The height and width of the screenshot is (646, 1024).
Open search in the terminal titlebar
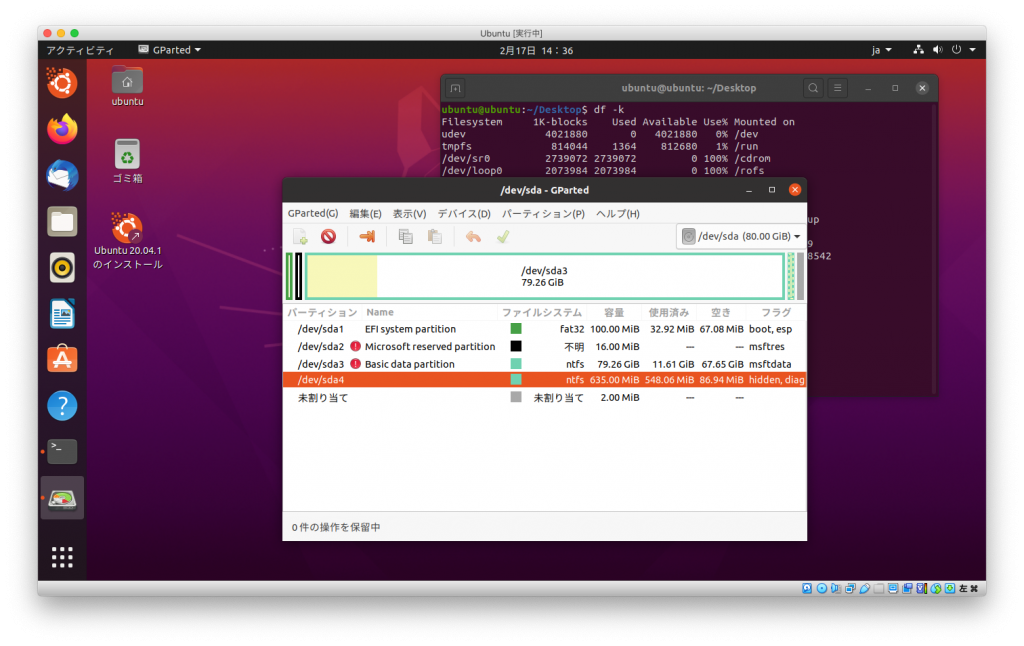[813, 87]
